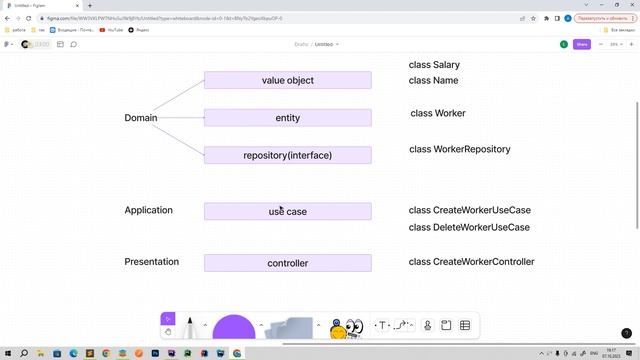Click the "Presentation" text label

click(x=151, y=262)
